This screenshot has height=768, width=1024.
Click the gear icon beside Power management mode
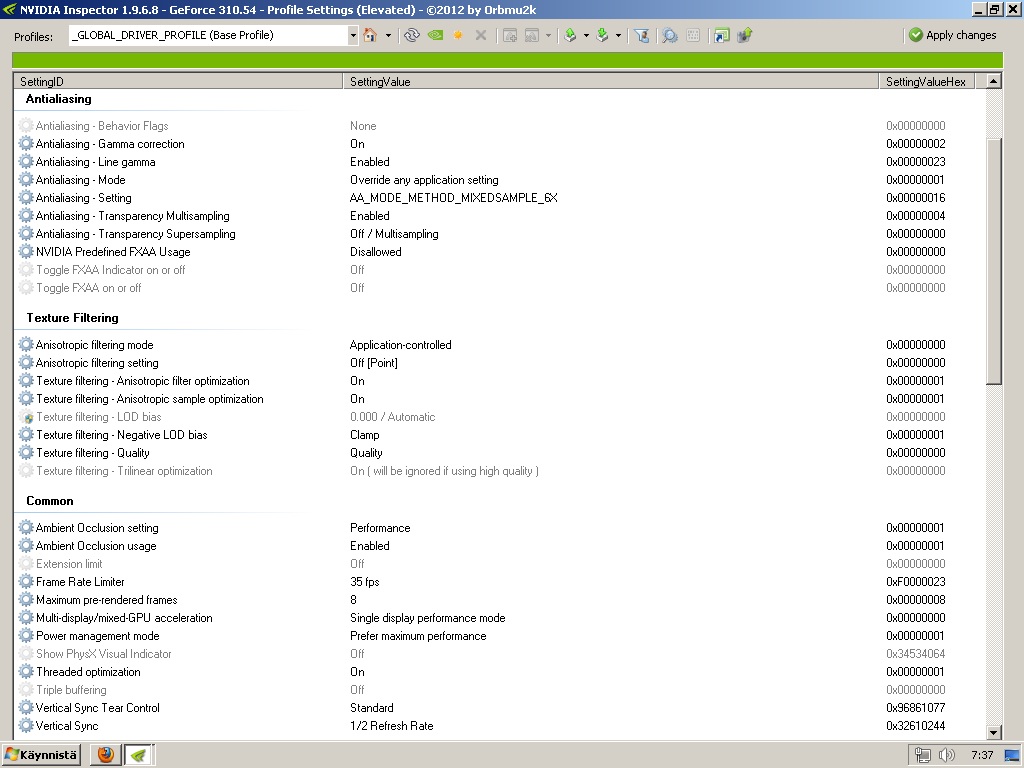point(25,636)
